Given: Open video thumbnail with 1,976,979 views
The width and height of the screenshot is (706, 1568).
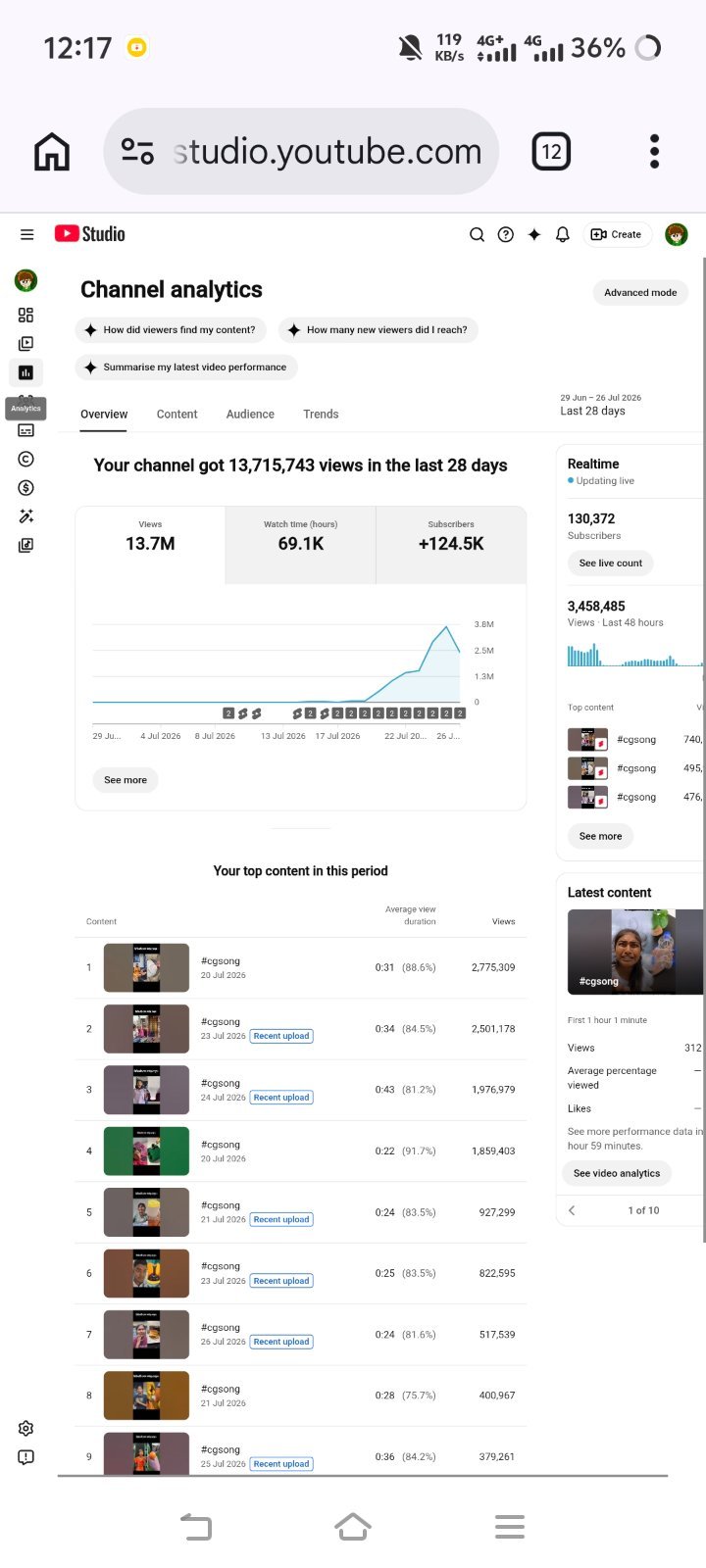Looking at the screenshot, I should pyautogui.click(x=146, y=1090).
